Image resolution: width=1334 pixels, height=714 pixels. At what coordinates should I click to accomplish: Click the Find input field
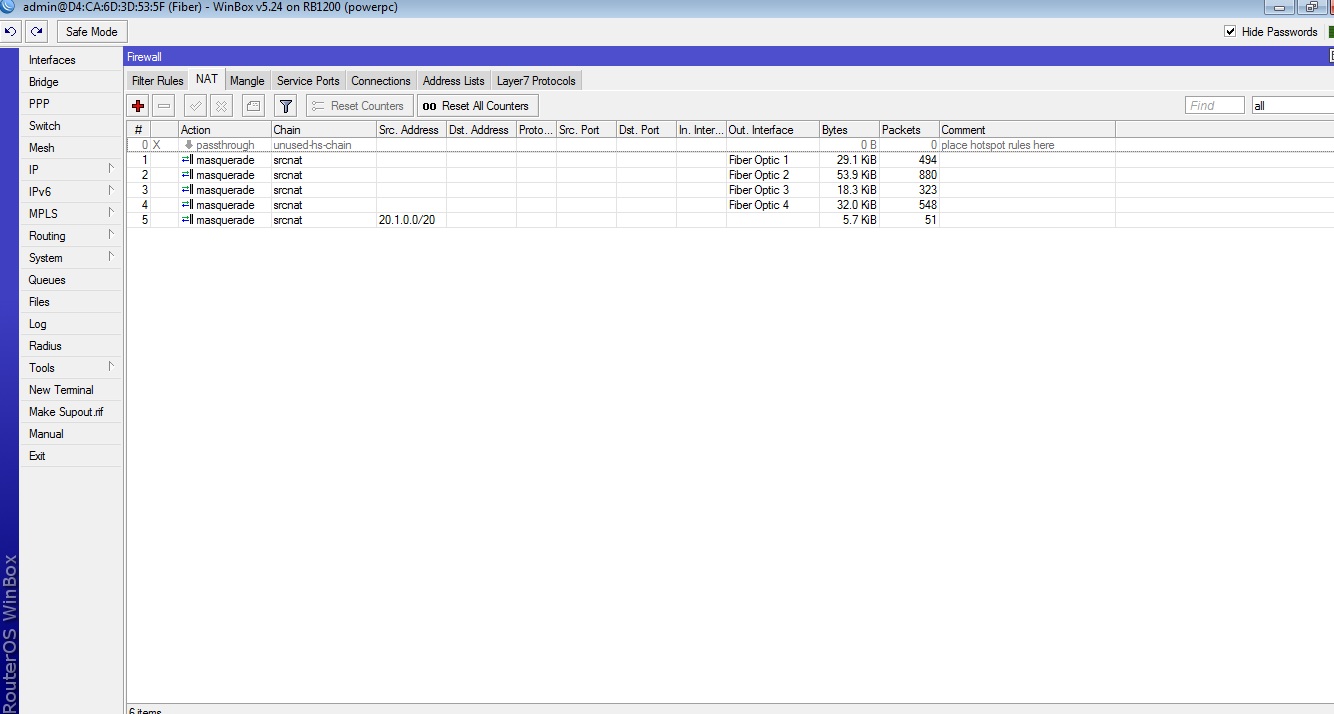(x=1215, y=105)
